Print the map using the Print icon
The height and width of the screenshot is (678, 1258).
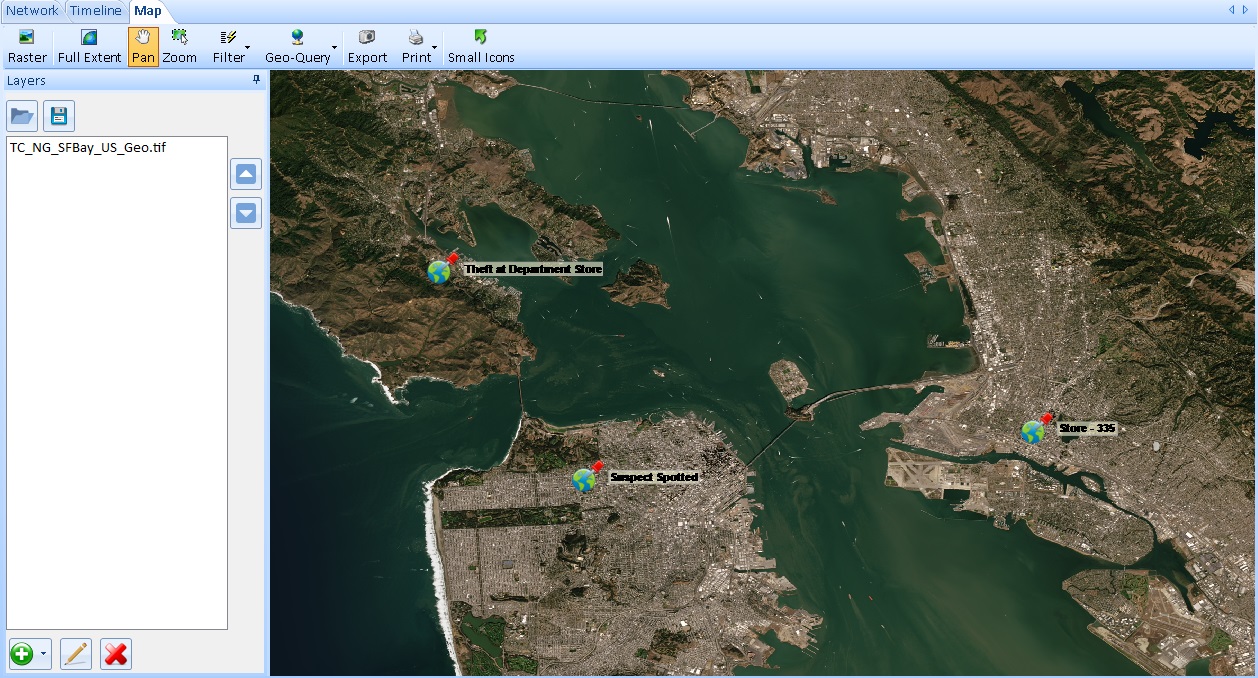pos(415,42)
